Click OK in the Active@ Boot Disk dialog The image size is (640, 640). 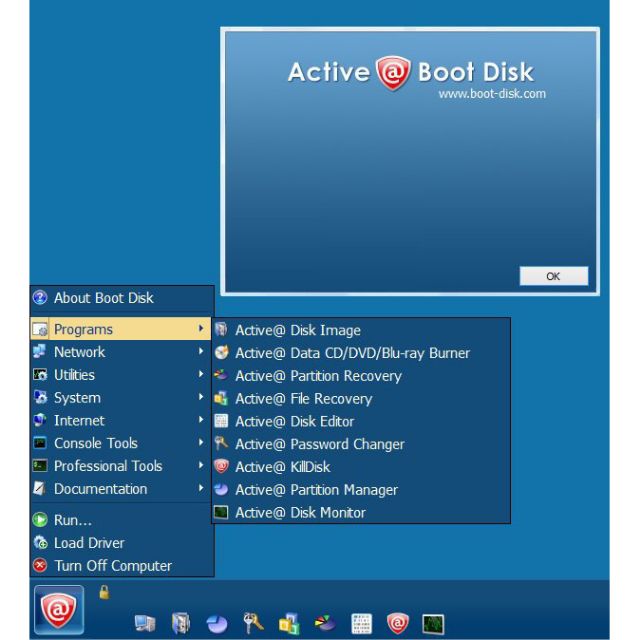[553, 276]
